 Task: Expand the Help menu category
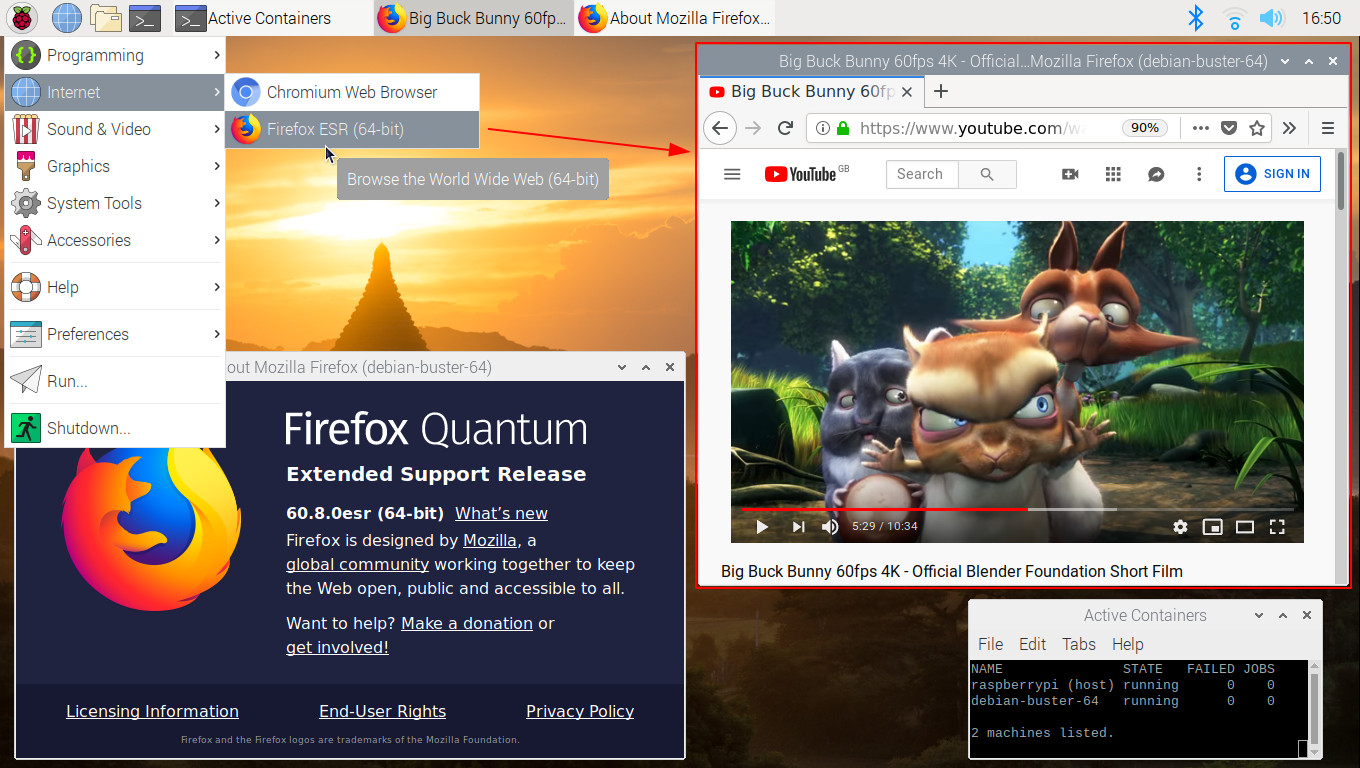[115, 287]
